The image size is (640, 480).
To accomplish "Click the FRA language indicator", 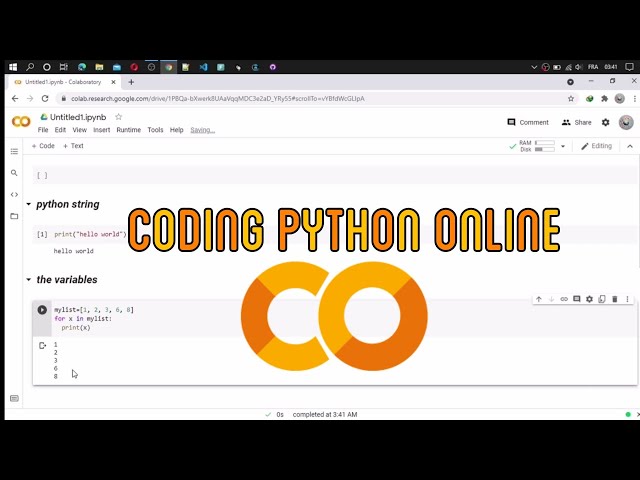I will point(593,67).
